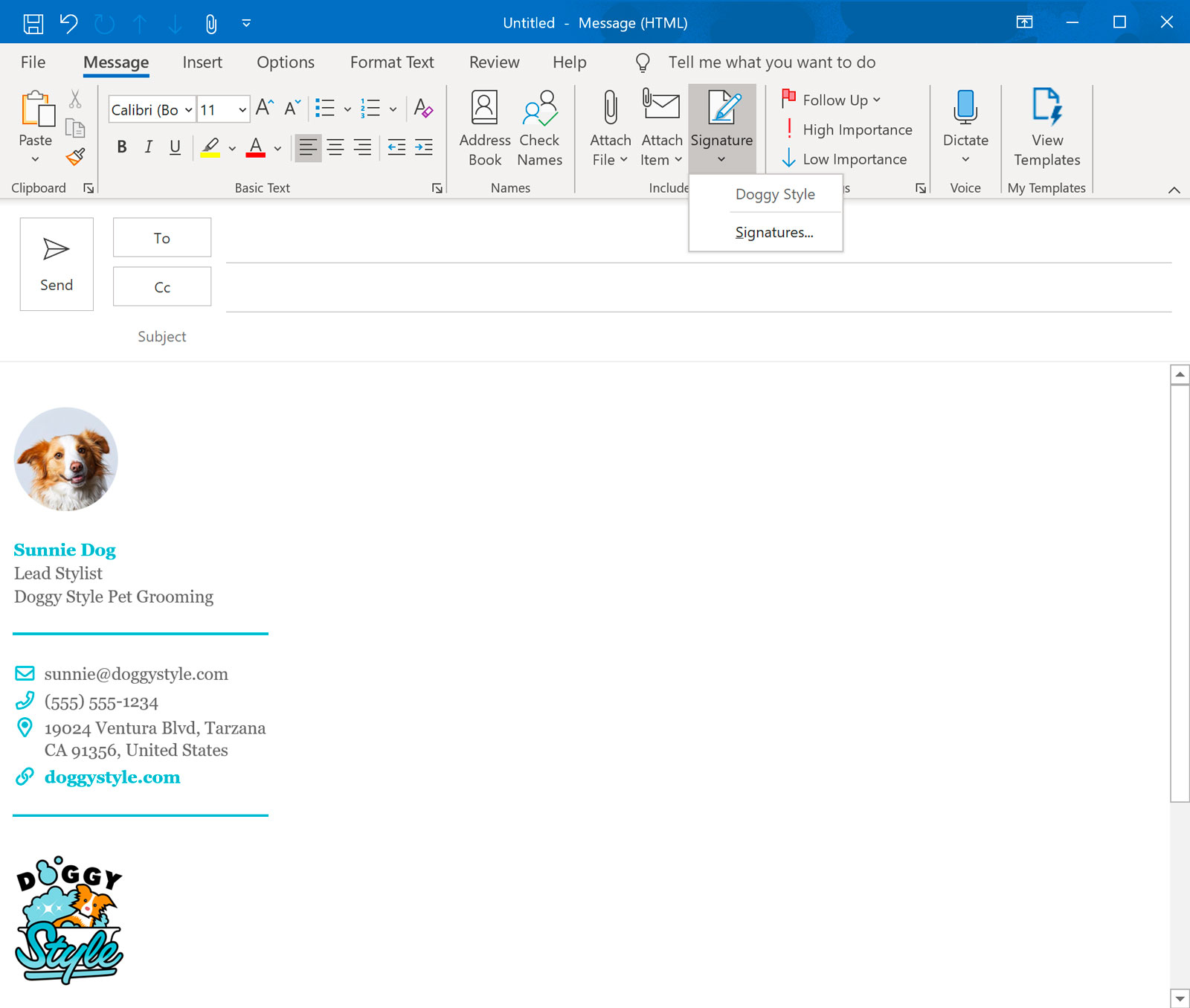Open the File tab
Screen dimensions: 1190x1008
[33, 62]
